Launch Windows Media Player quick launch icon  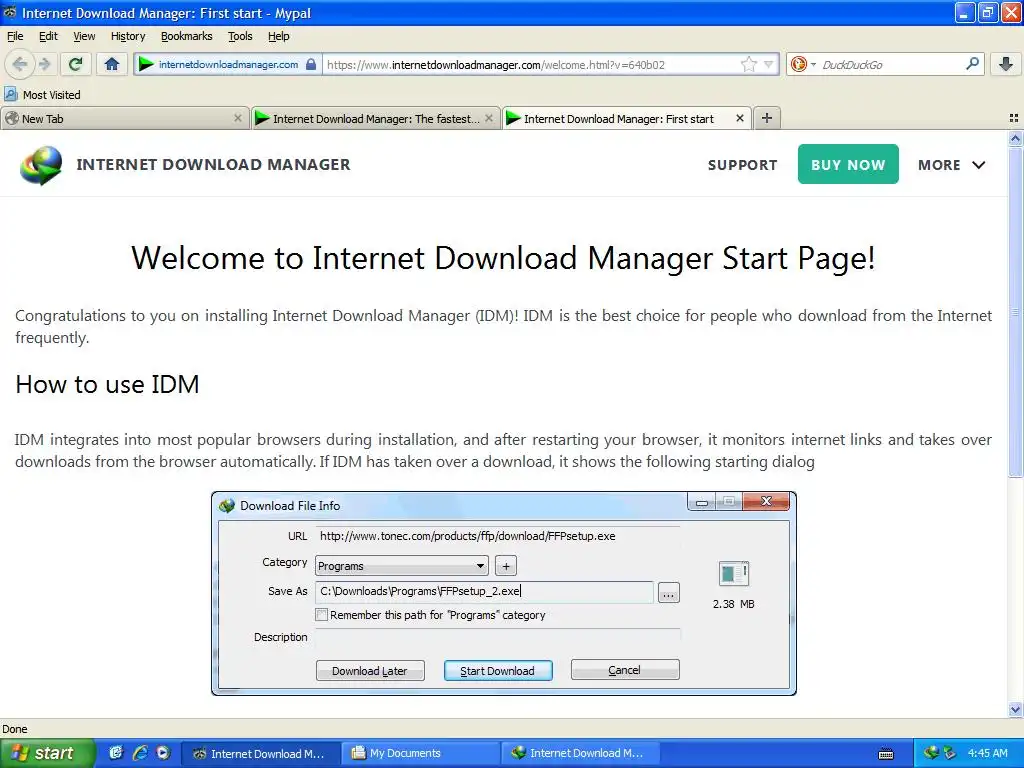(163, 753)
